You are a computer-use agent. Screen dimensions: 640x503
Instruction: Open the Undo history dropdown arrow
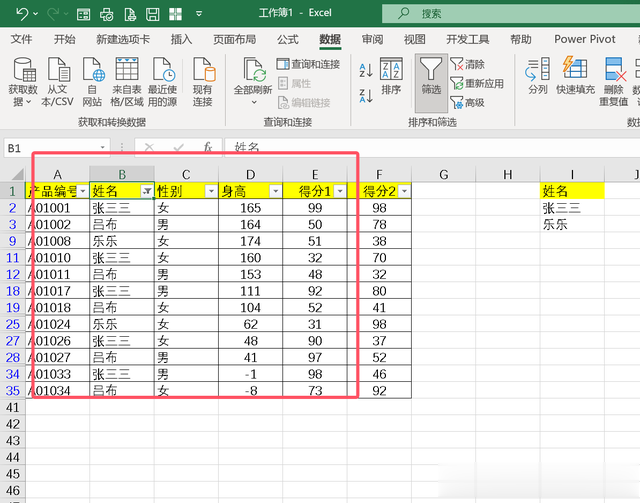click(x=36, y=14)
